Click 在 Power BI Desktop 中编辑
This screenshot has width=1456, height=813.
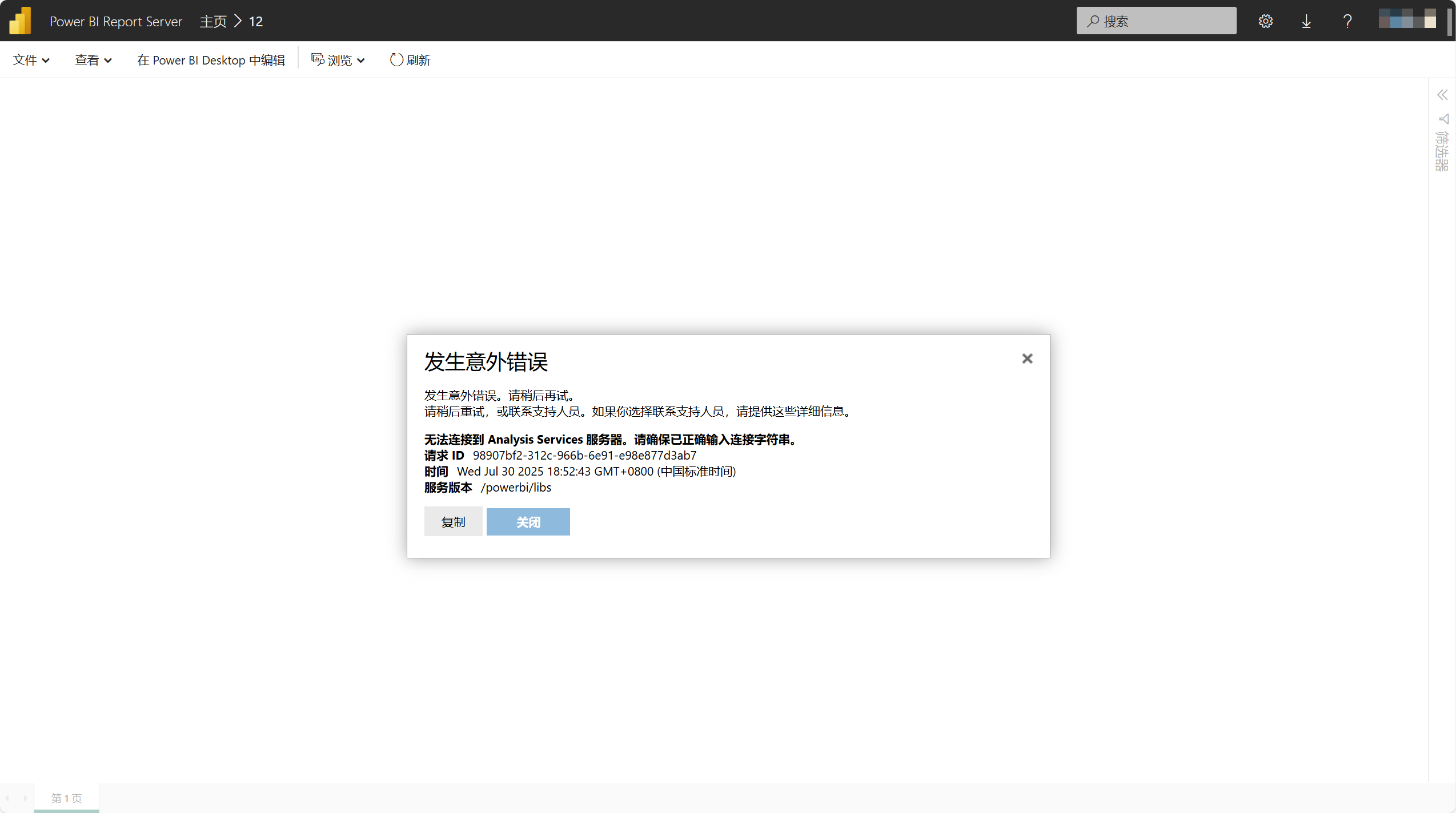click(211, 60)
